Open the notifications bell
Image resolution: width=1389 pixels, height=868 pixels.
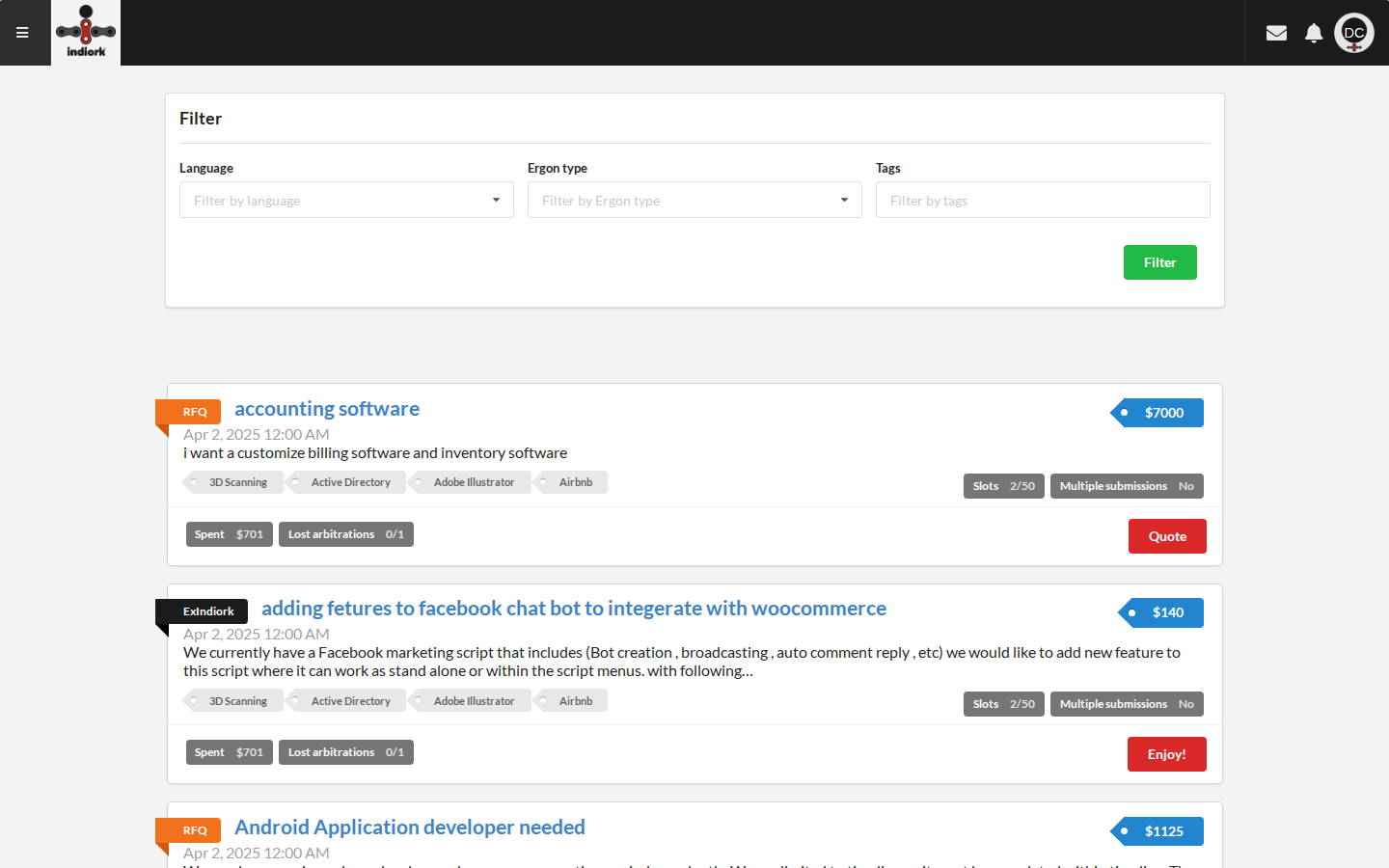(1314, 33)
